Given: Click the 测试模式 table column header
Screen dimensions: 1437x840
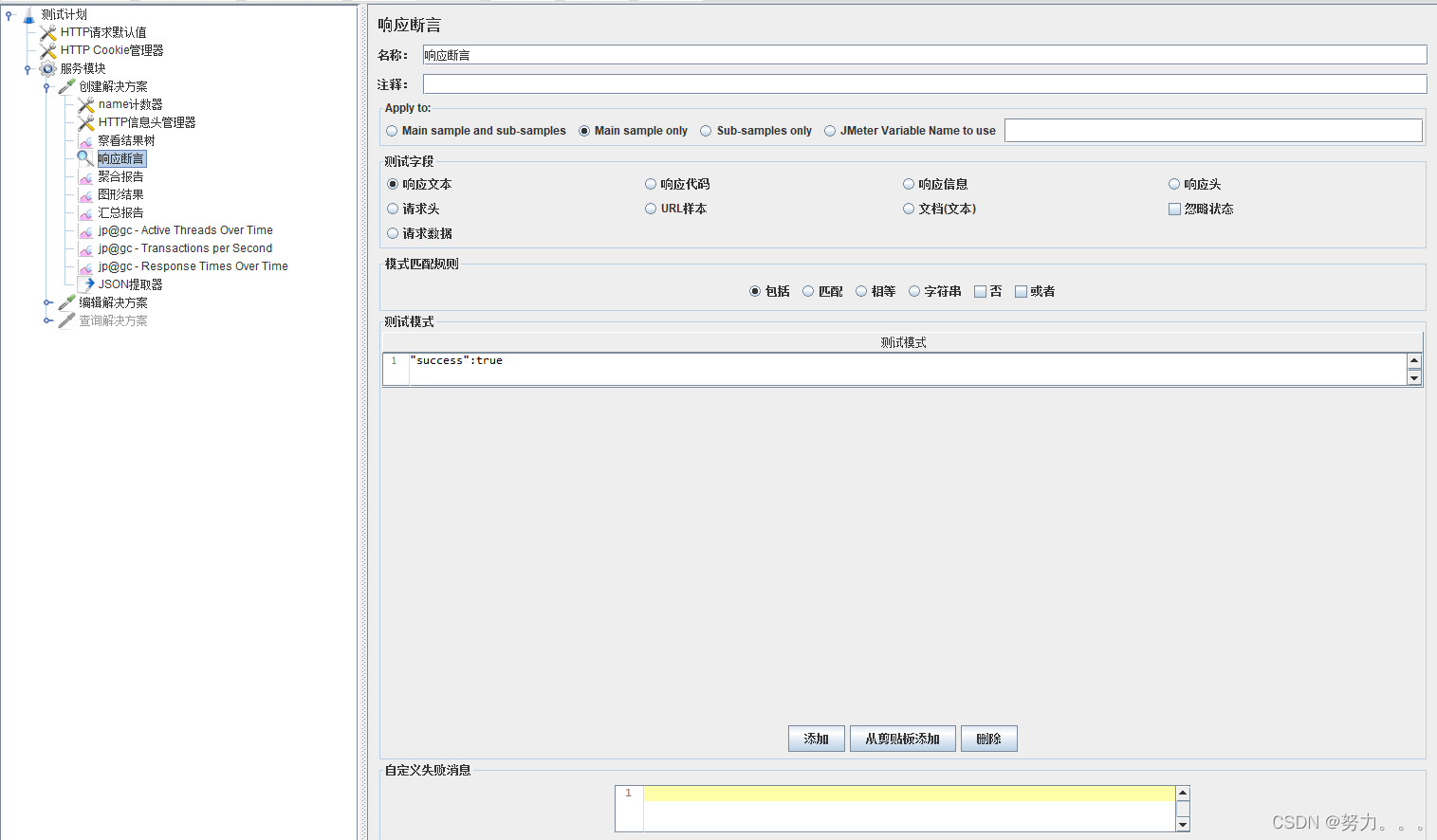Looking at the screenshot, I should [x=903, y=342].
